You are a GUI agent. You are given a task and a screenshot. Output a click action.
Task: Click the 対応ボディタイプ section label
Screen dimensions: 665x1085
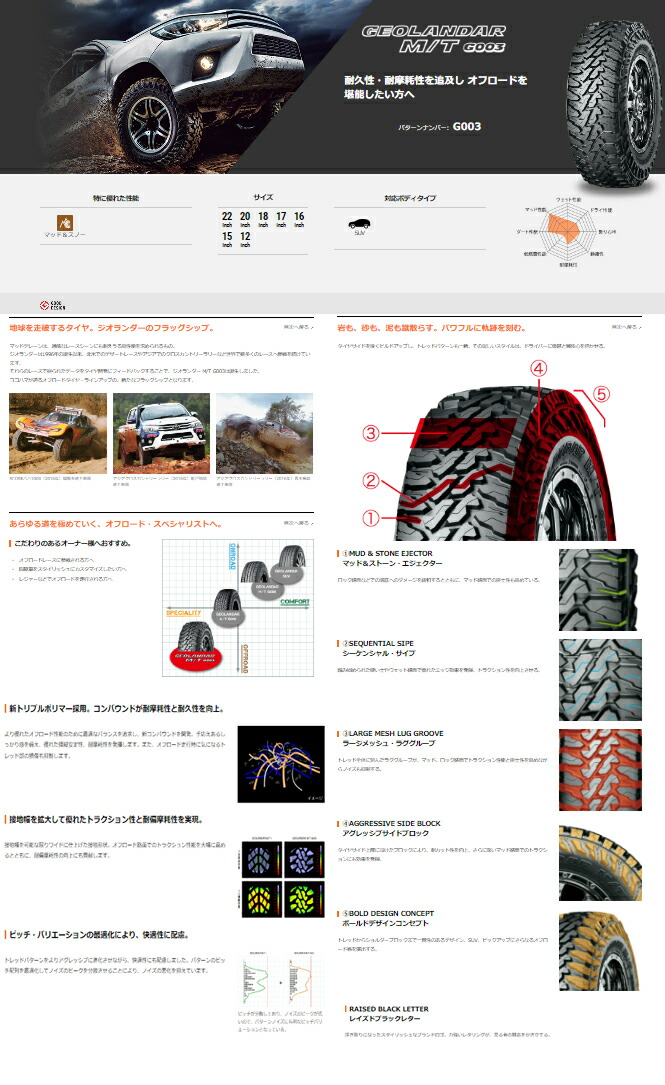pos(410,198)
